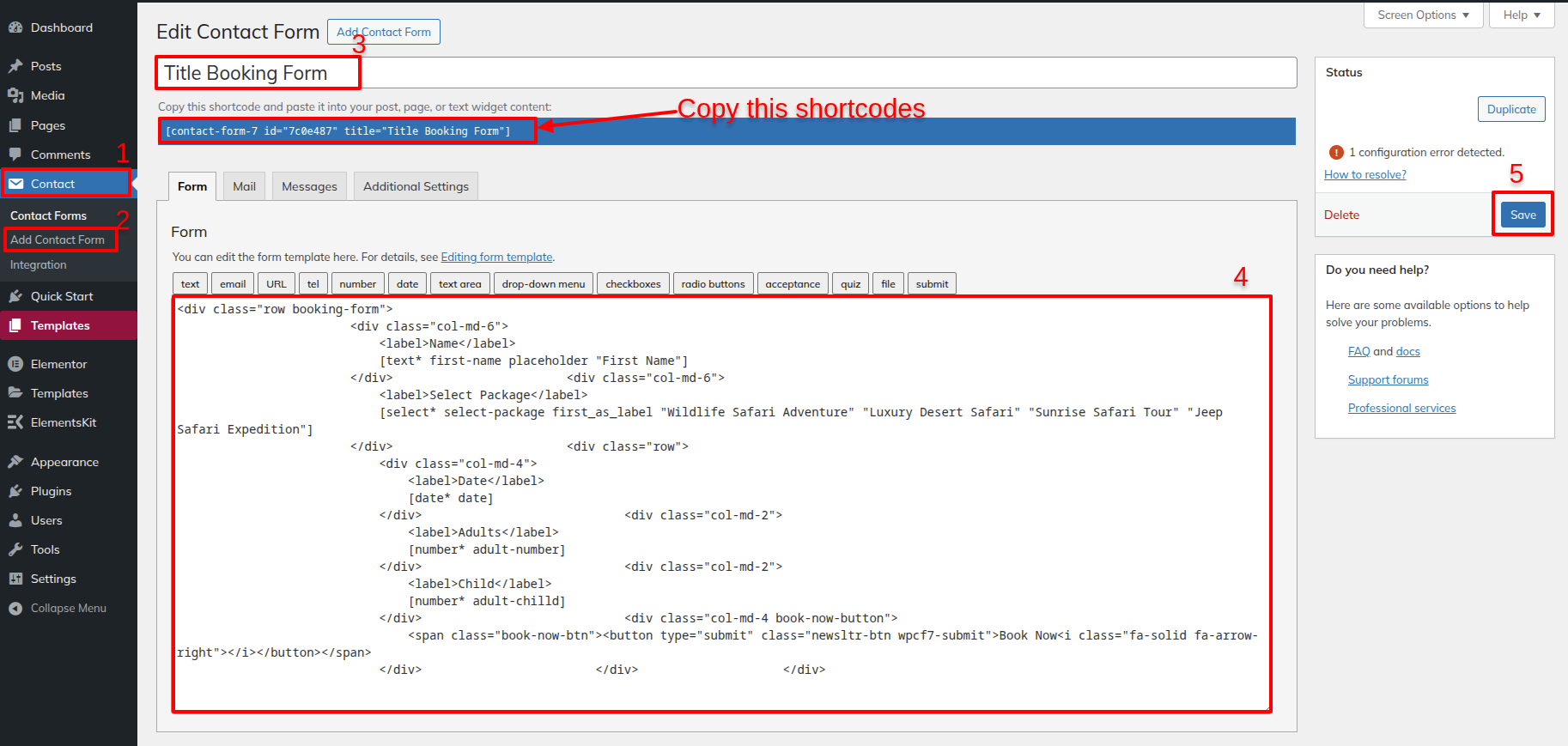Click the Plugins plug icon

click(15, 491)
